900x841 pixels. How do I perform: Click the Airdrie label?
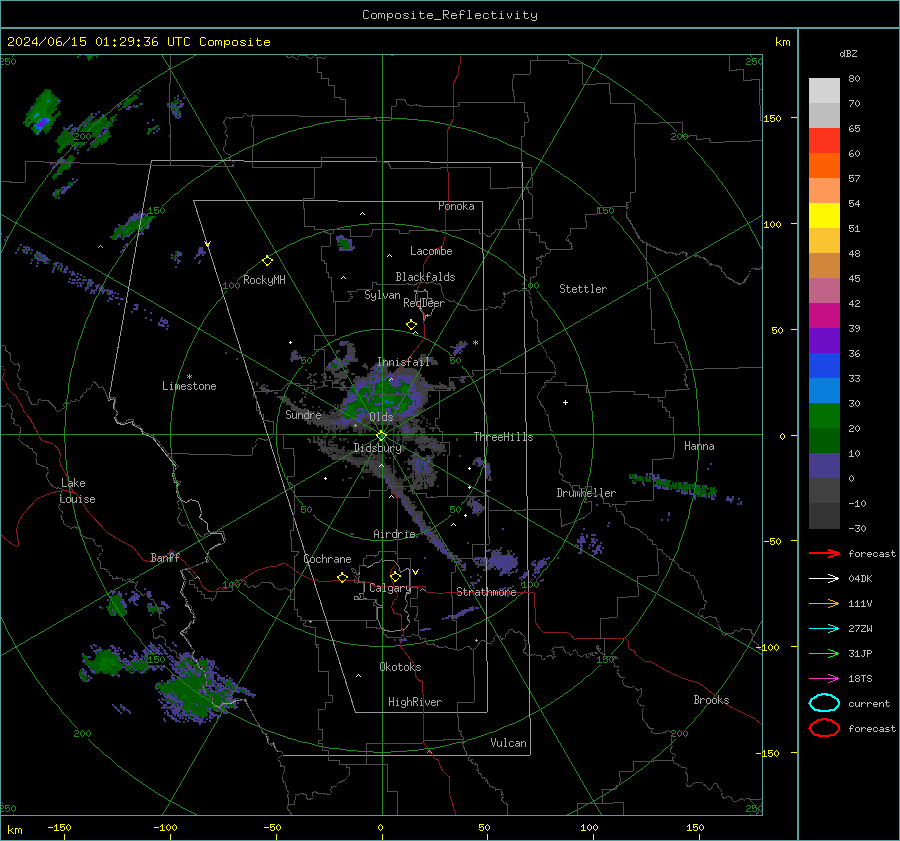point(394,534)
